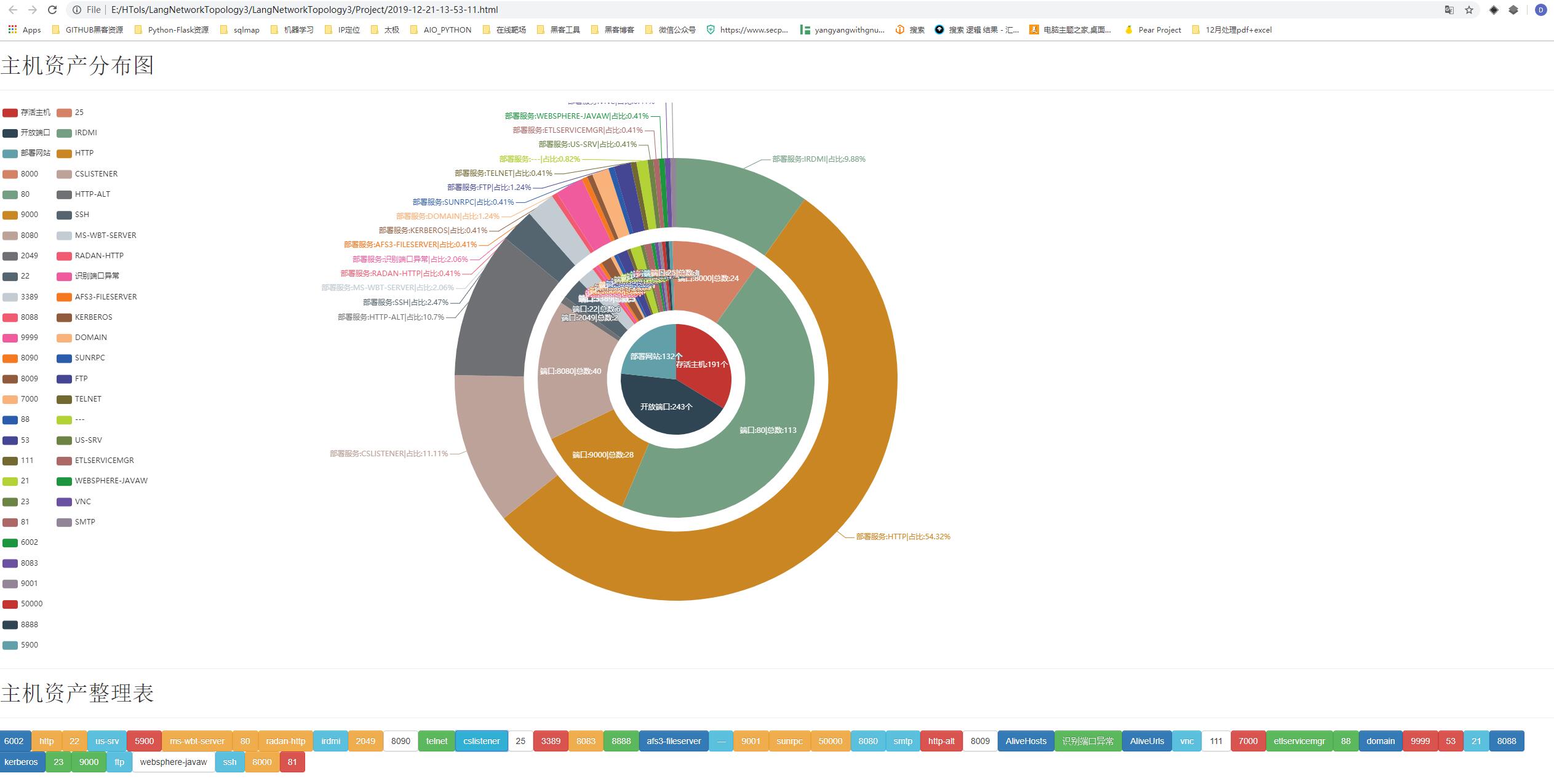
Task: Open the IP定位 bookmark folder
Action: pos(342,30)
